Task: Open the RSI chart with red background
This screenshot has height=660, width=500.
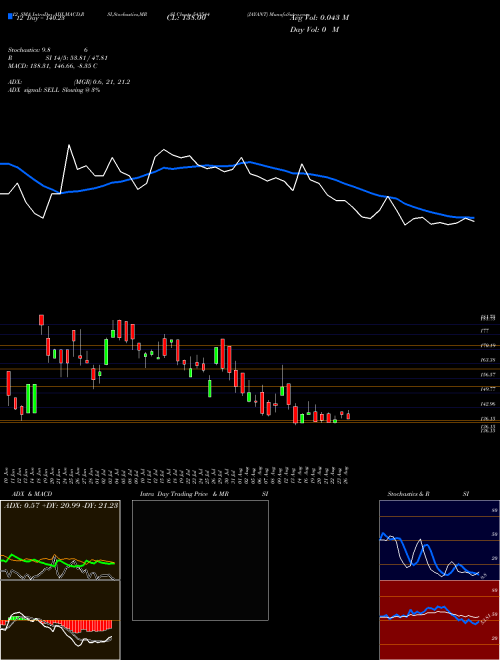Action: coord(439,620)
